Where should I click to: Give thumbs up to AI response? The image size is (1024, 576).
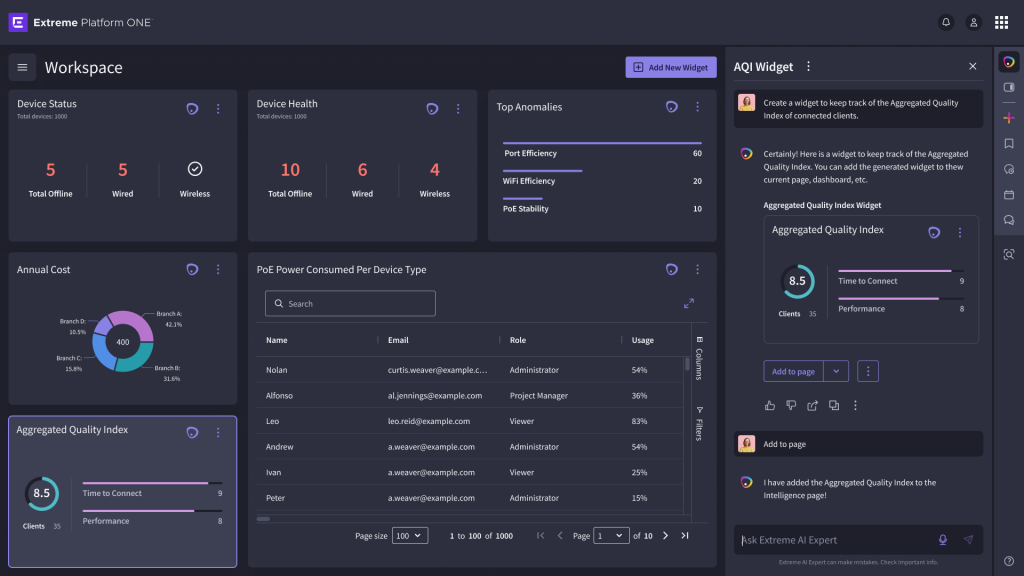pos(770,406)
